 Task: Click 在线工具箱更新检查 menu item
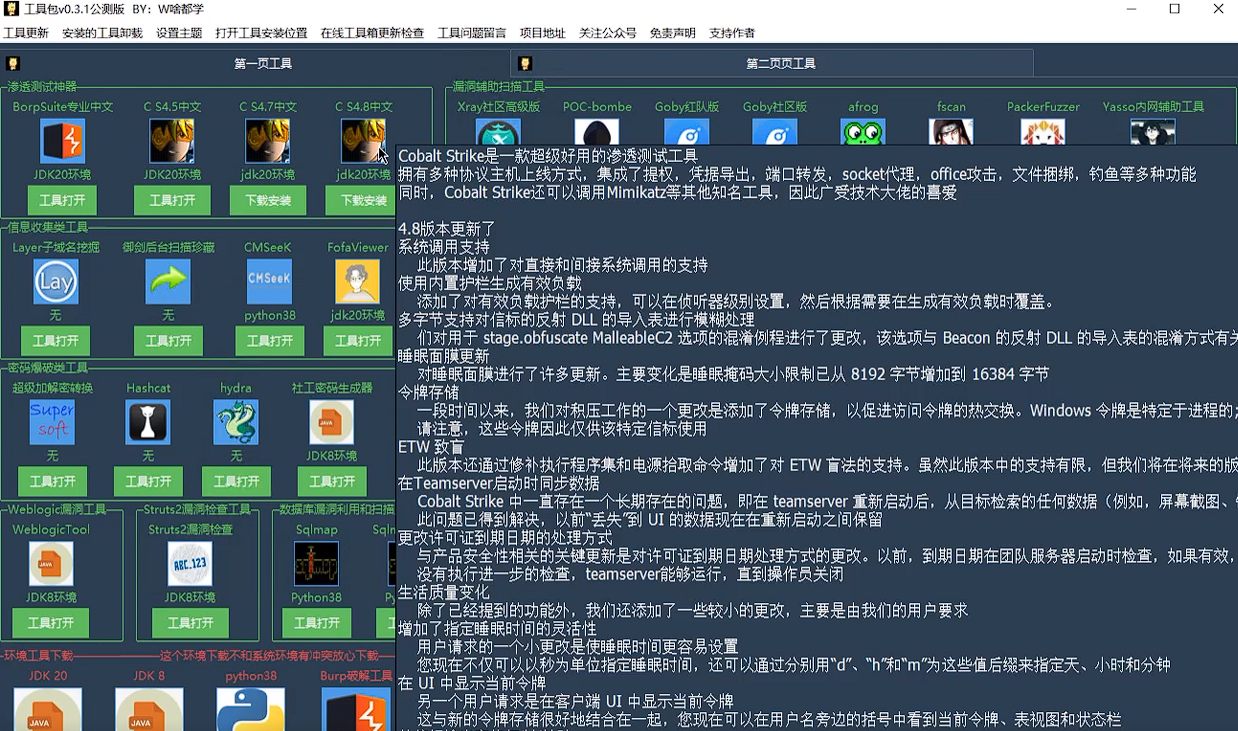[x=372, y=33]
